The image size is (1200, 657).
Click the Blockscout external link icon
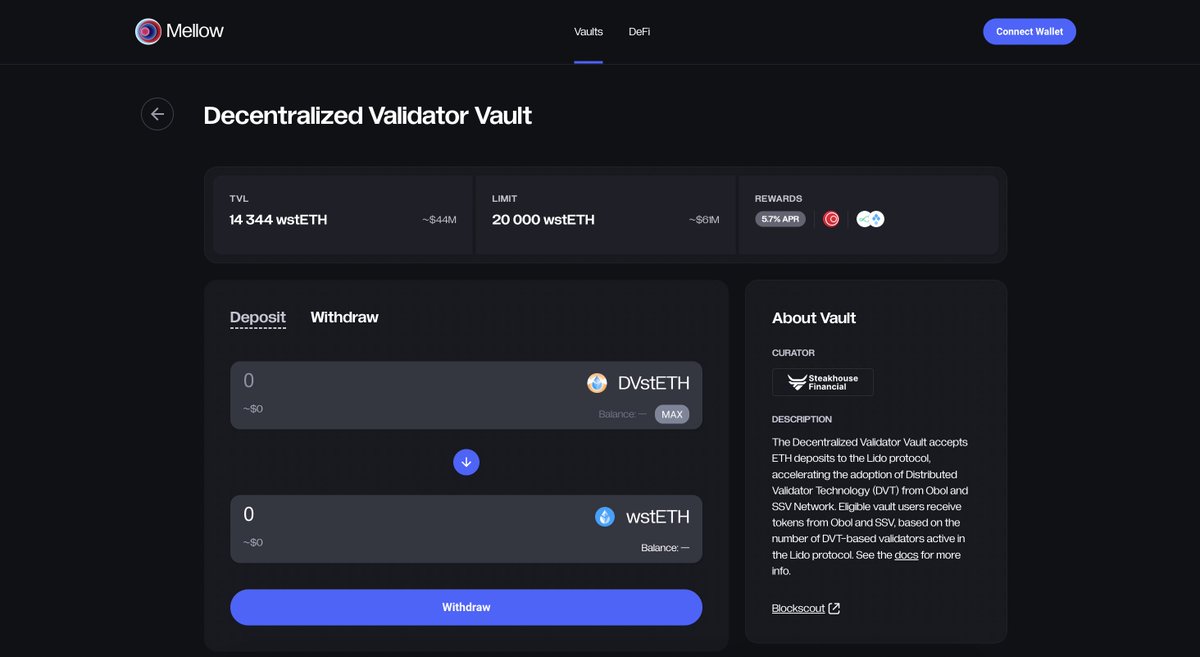pyautogui.click(x=835, y=608)
